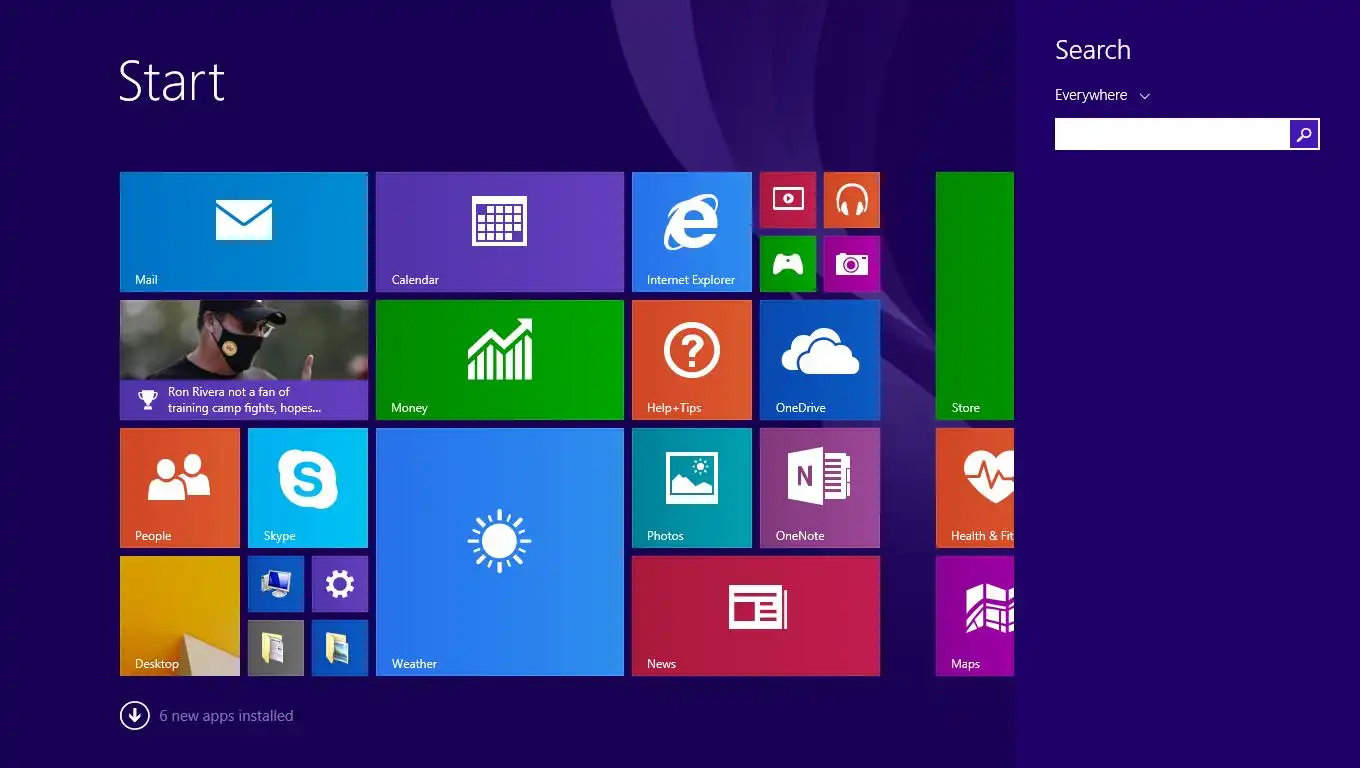Open This PC computer tile

coord(276,584)
